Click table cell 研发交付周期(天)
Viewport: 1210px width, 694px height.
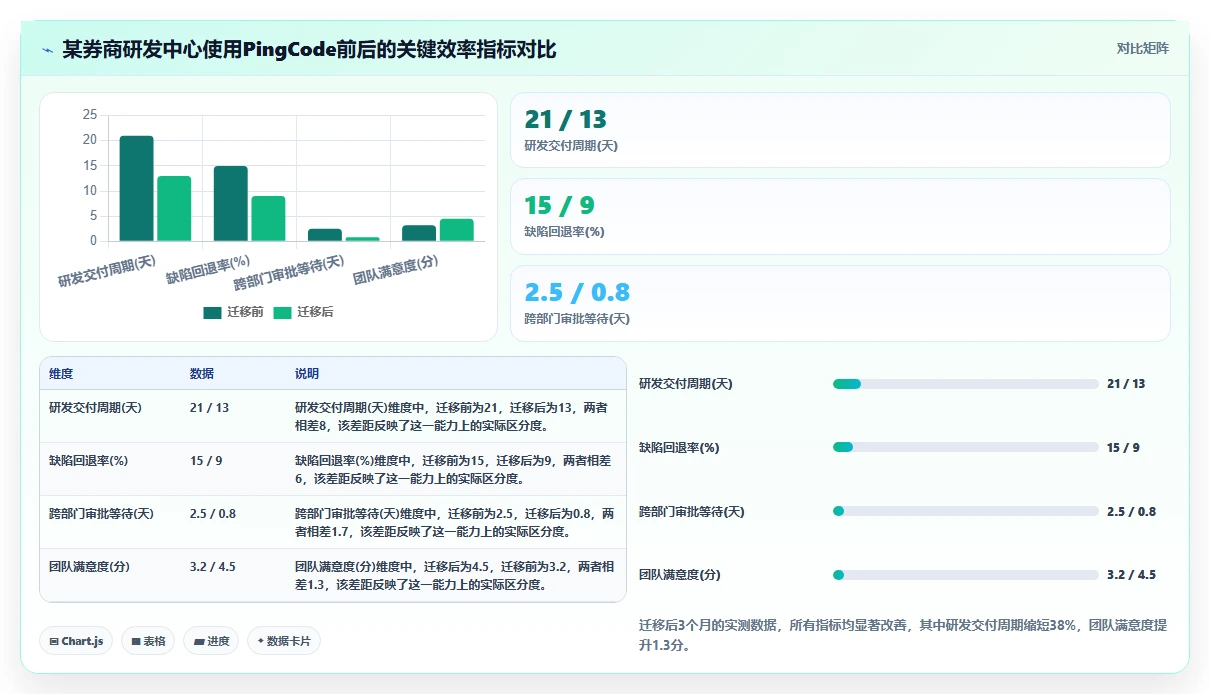pyautogui.click(x=96, y=407)
